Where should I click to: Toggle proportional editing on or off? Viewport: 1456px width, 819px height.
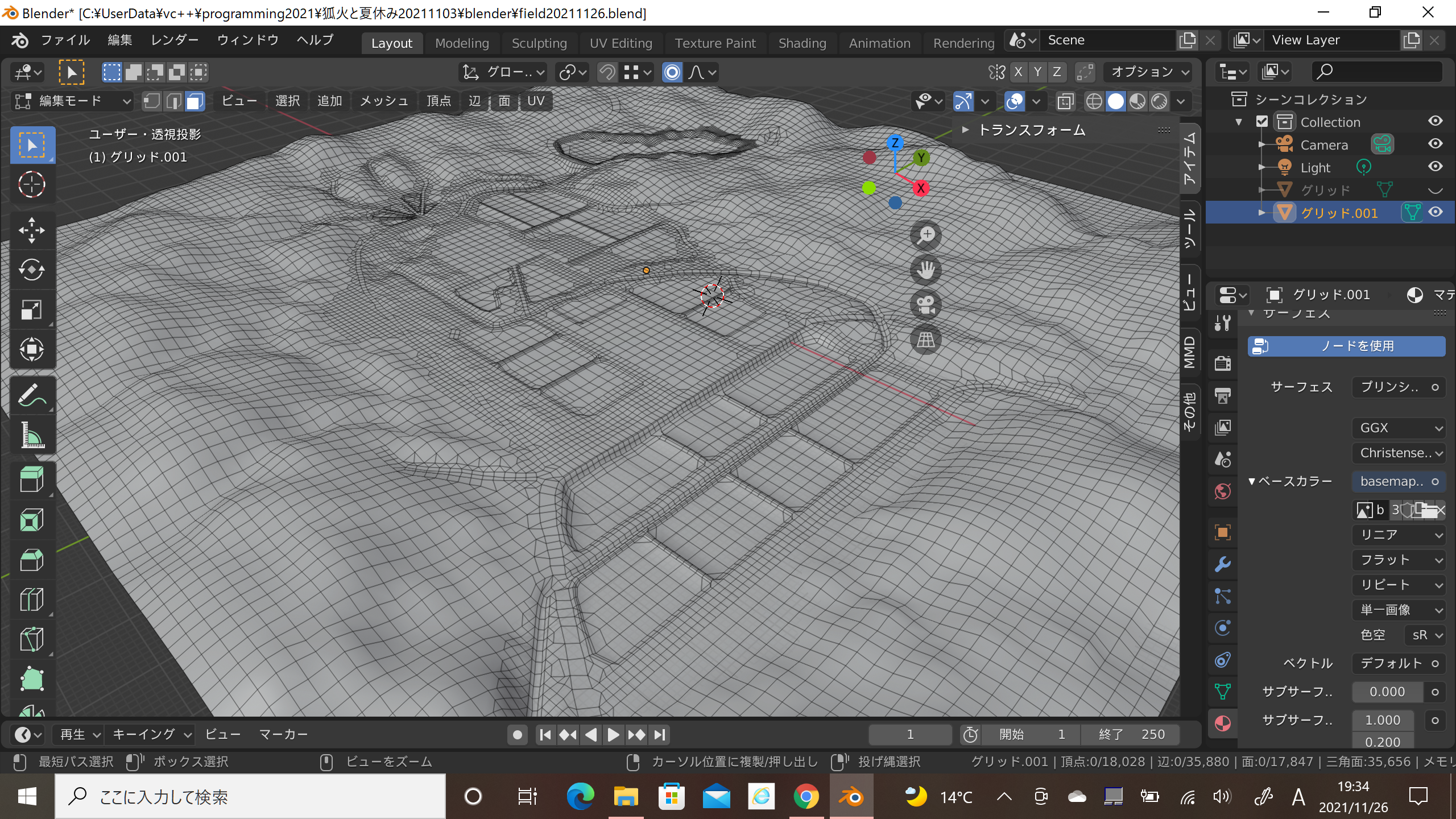coord(672,72)
